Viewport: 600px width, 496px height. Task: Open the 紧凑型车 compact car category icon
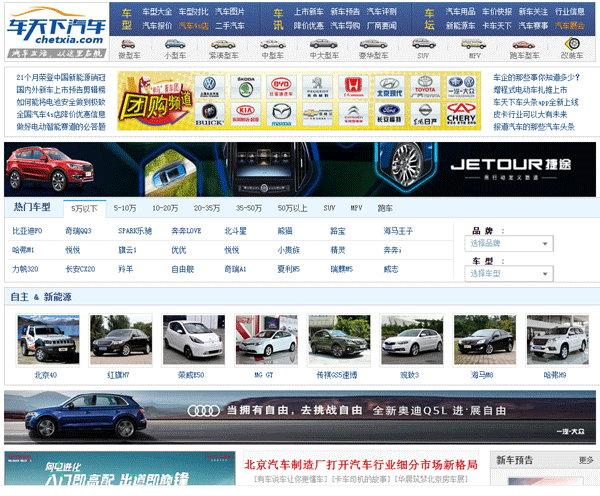click(x=223, y=44)
